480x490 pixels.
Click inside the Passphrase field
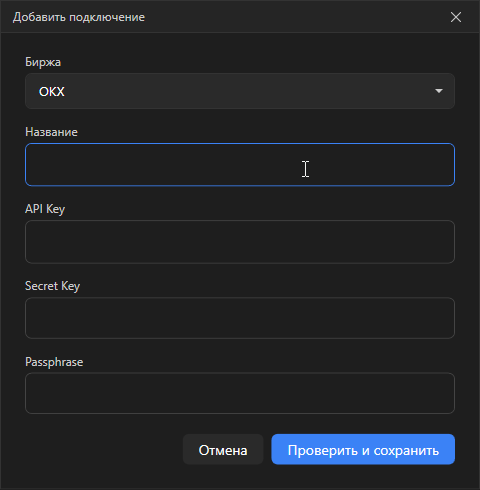point(240,393)
